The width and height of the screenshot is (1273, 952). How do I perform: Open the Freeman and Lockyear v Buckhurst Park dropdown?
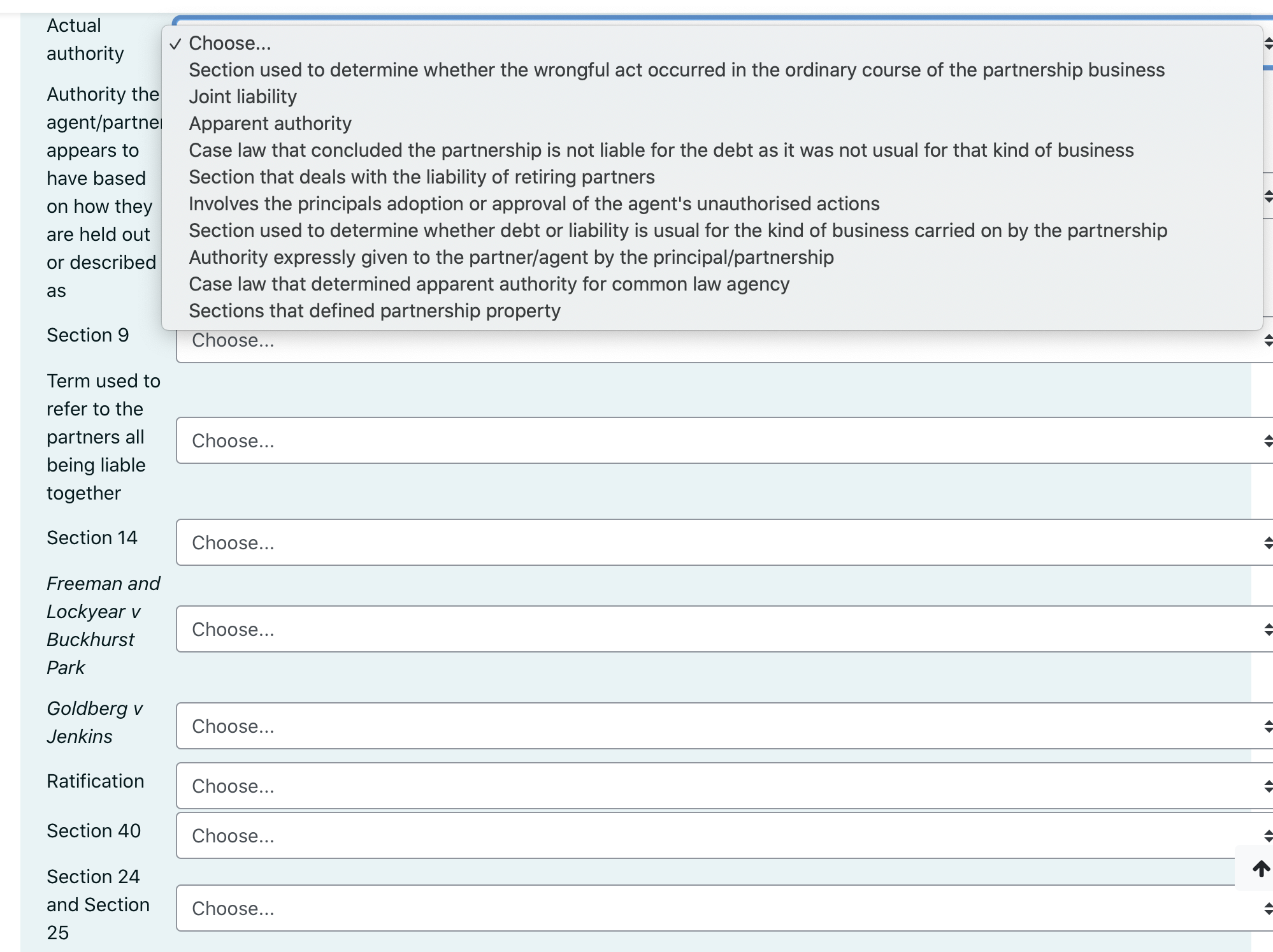pyautogui.click(x=701, y=629)
